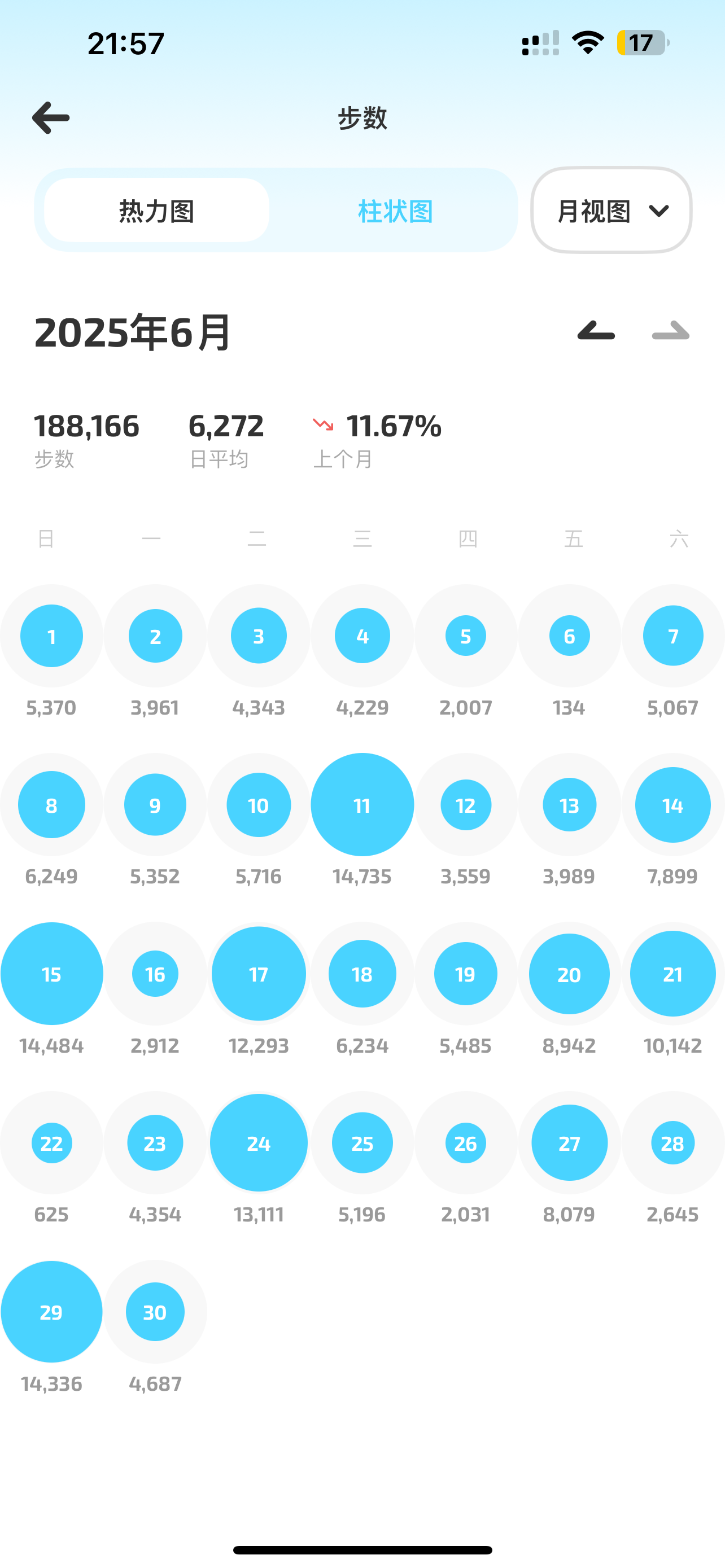Choose the day 6 bubble
Image resolution: width=725 pixels, height=1568 pixels.
click(569, 636)
